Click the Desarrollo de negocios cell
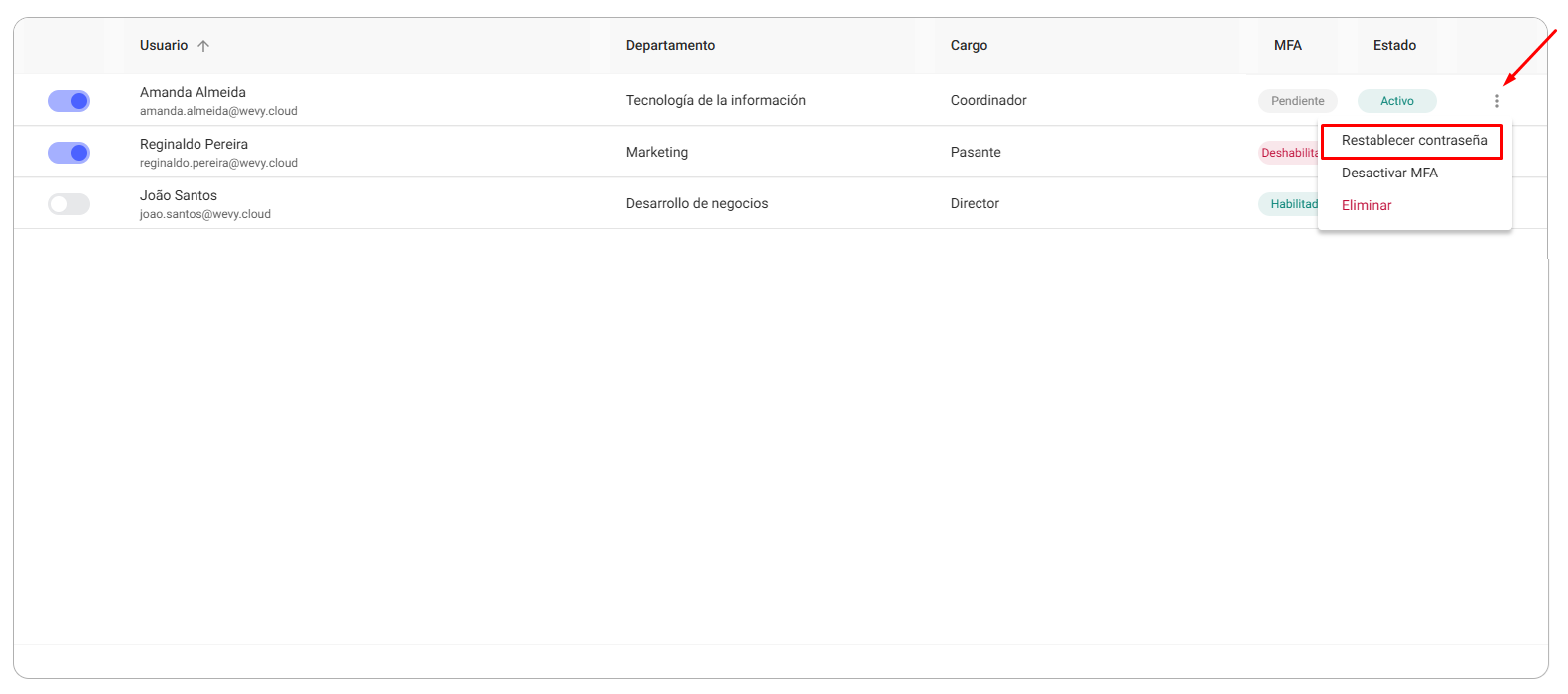 697,204
